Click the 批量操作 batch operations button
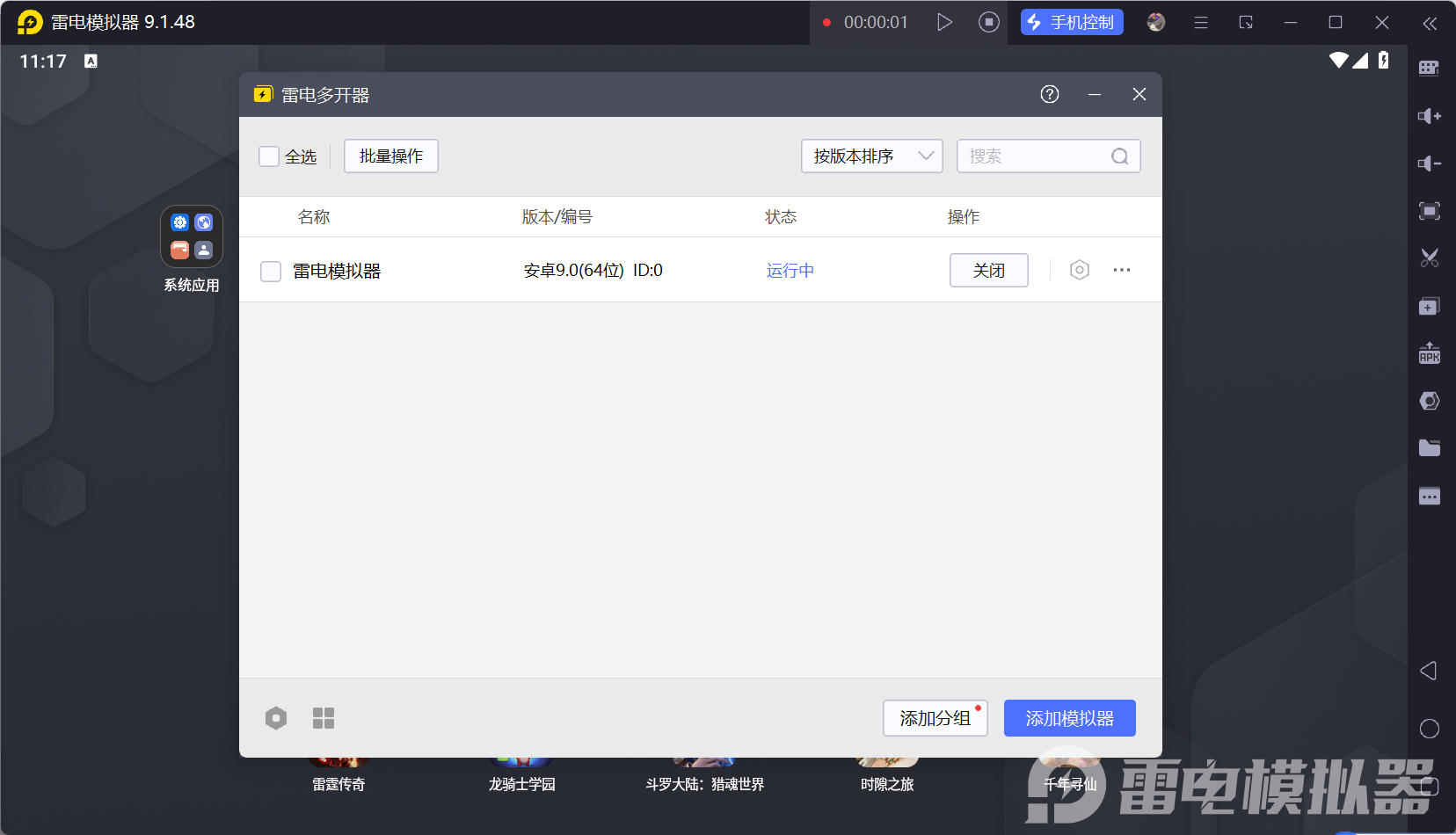Image resolution: width=1456 pixels, height=835 pixels. (x=390, y=156)
